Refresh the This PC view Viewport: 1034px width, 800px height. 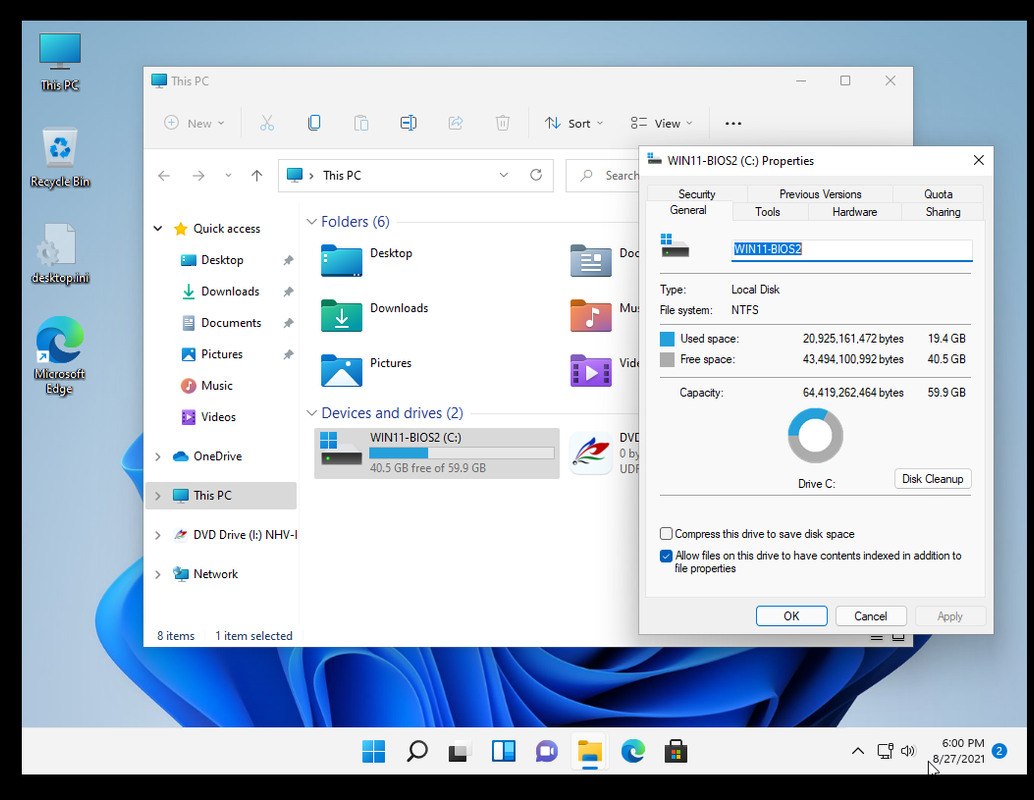(536, 175)
